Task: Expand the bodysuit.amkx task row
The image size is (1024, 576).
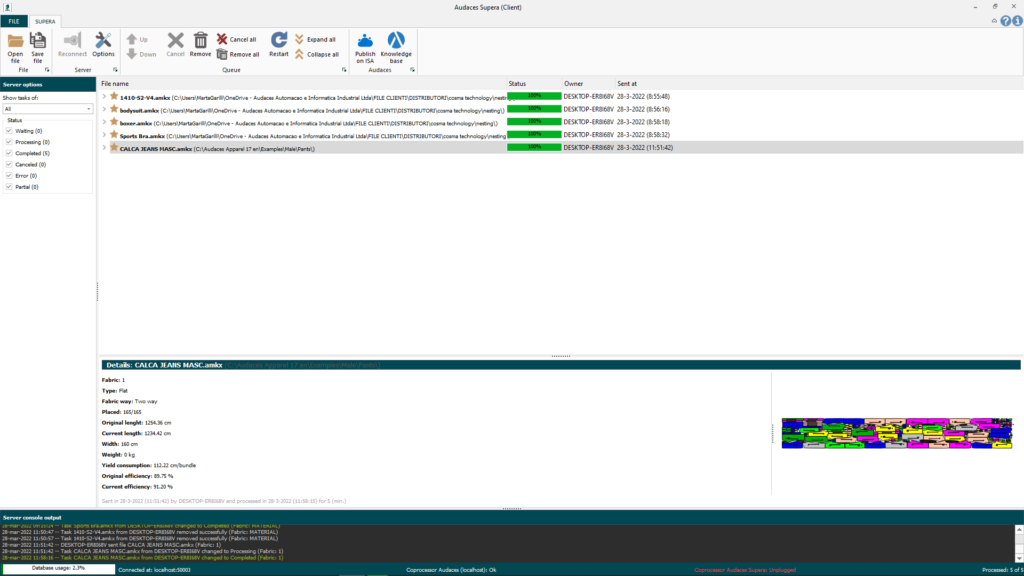Action: [x=104, y=110]
